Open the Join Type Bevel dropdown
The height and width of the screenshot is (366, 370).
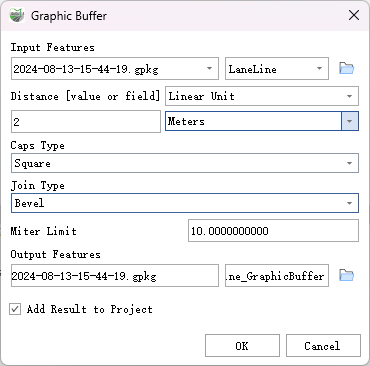pyautogui.click(x=185, y=203)
